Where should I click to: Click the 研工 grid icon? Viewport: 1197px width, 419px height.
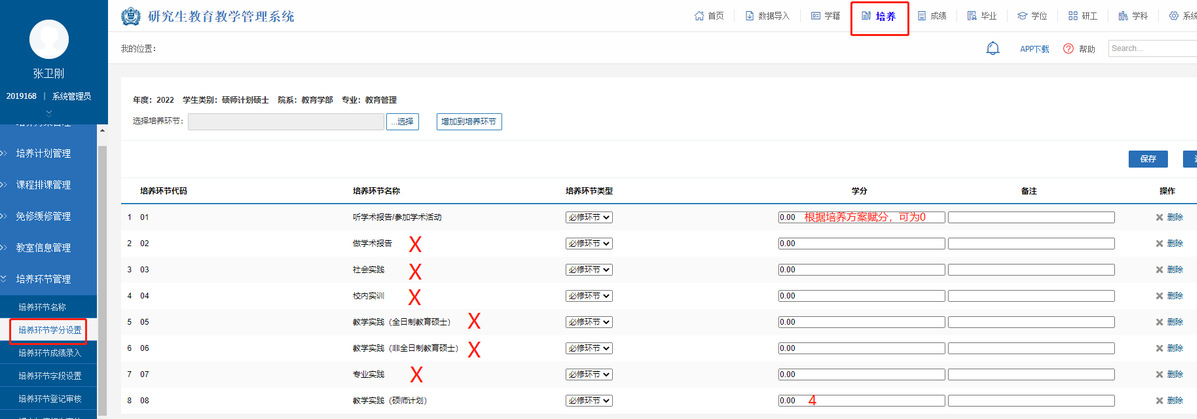(x=1073, y=16)
